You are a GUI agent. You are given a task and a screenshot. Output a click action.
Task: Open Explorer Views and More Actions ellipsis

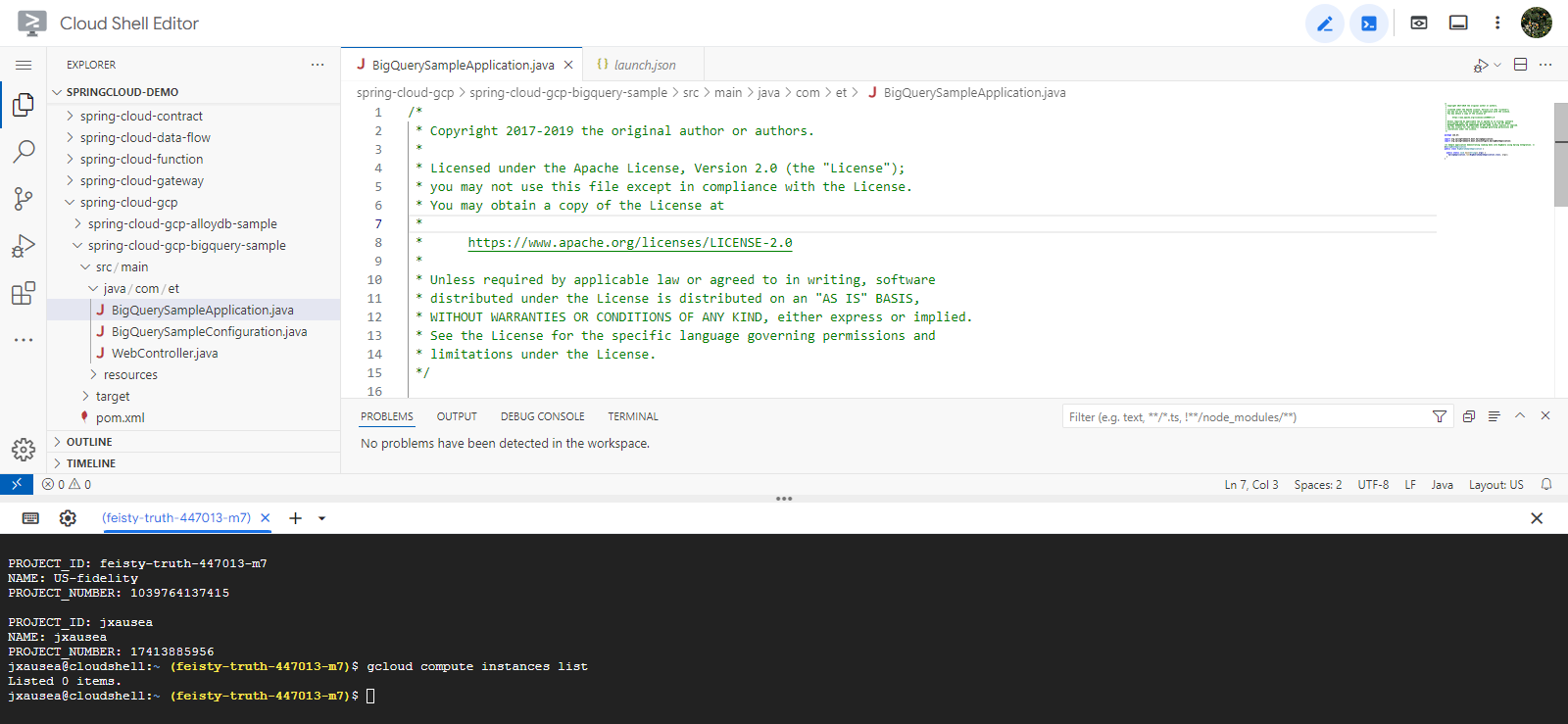[x=318, y=65]
